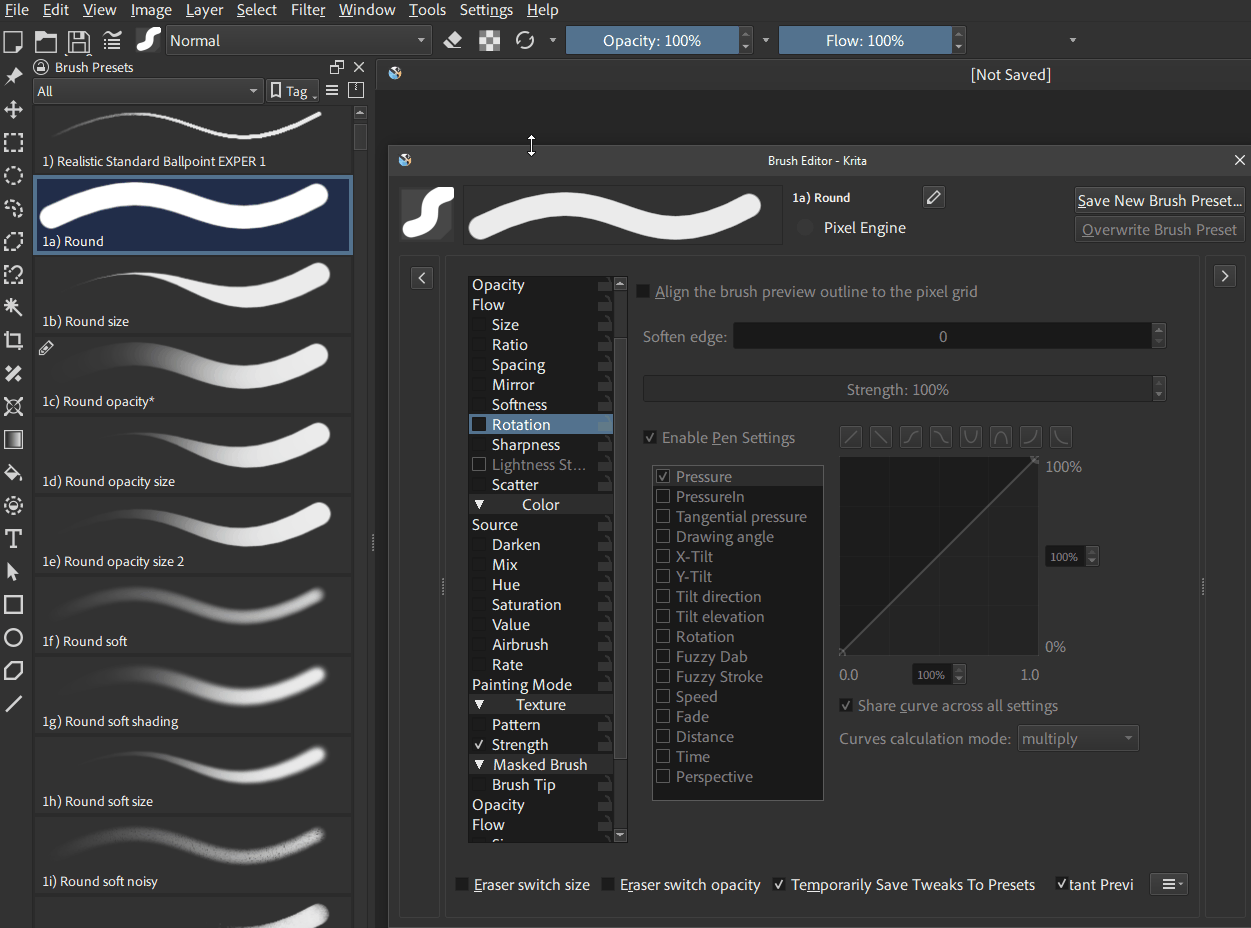The width and height of the screenshot is (1251, 928).
Task: Select the Text tool in toolbox
Action: (14, 539)
